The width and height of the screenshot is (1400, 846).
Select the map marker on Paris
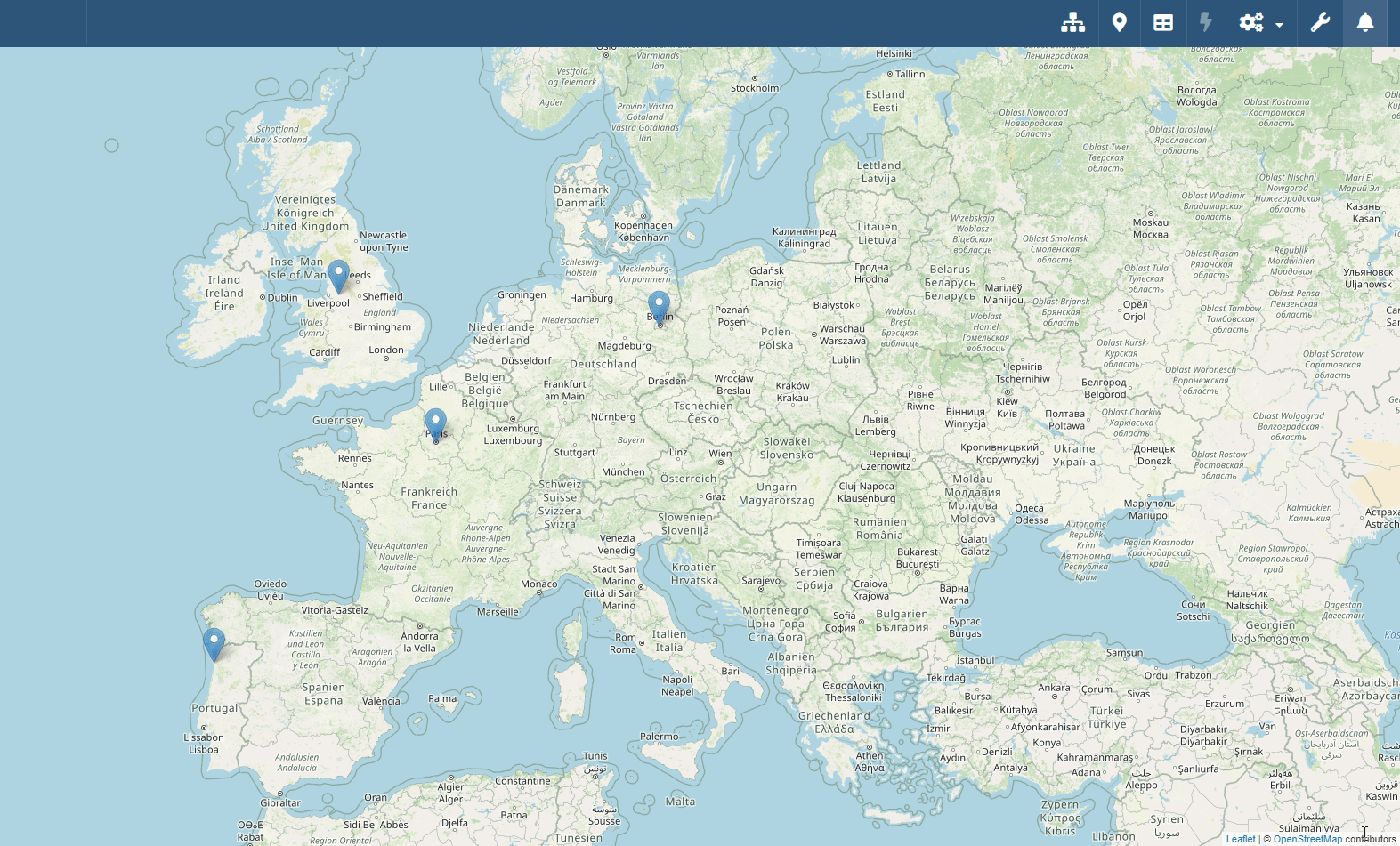click(435, 424)
